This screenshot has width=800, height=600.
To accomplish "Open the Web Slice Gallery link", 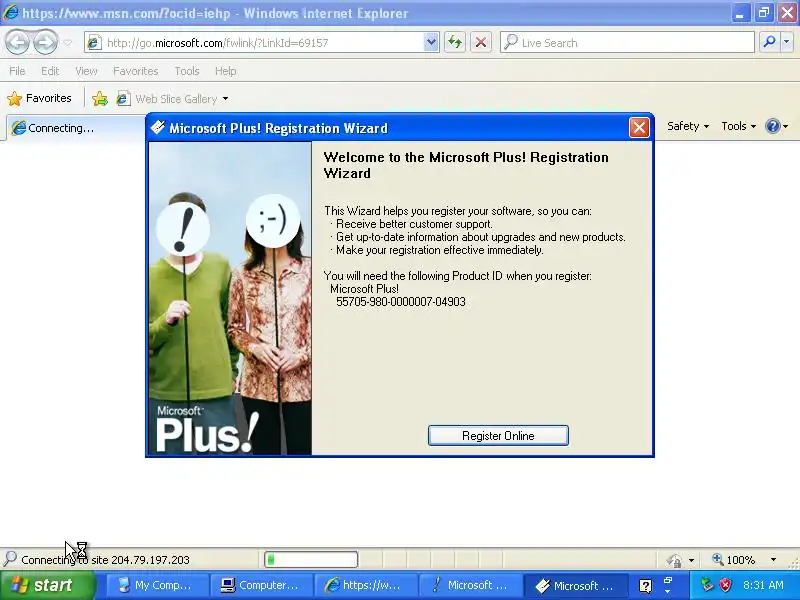I will (x=167, y=98).
